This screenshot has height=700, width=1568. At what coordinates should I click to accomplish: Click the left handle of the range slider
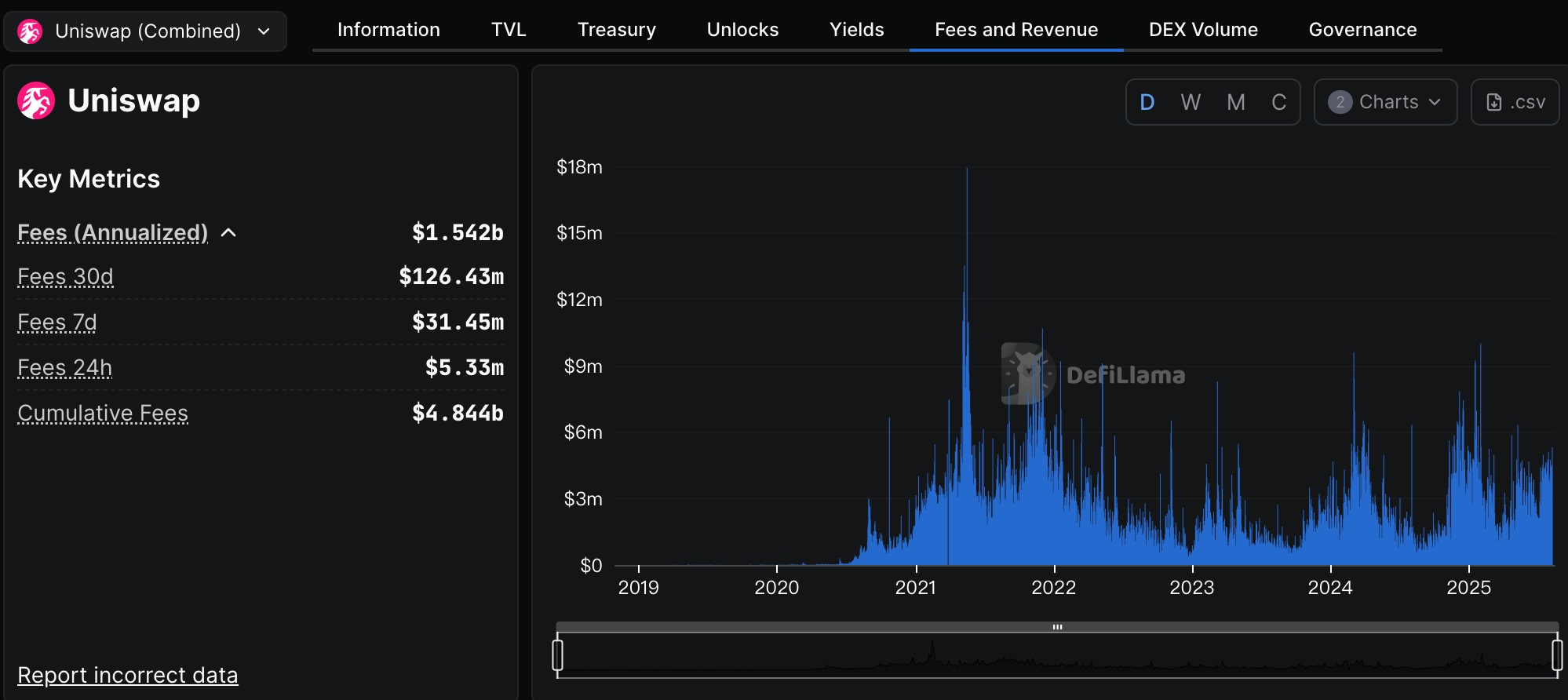pos(558,655)
